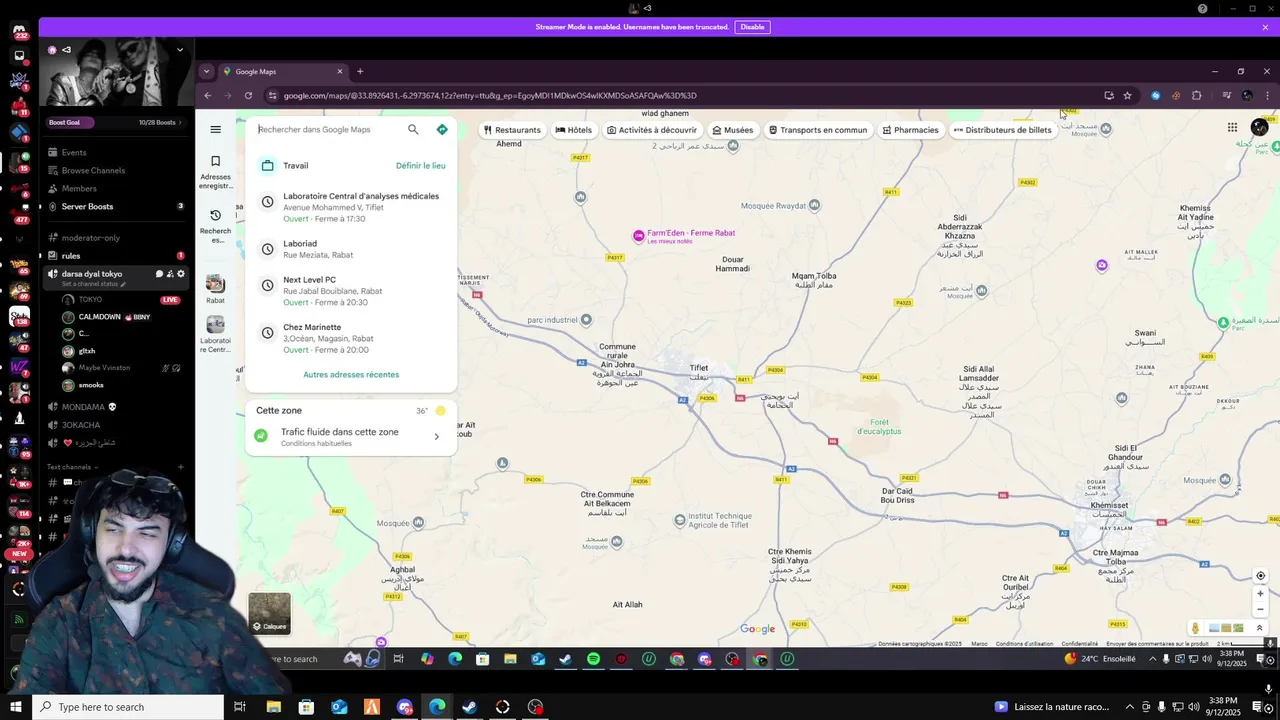Click the Windows taskbar search box

coord(127,707)
